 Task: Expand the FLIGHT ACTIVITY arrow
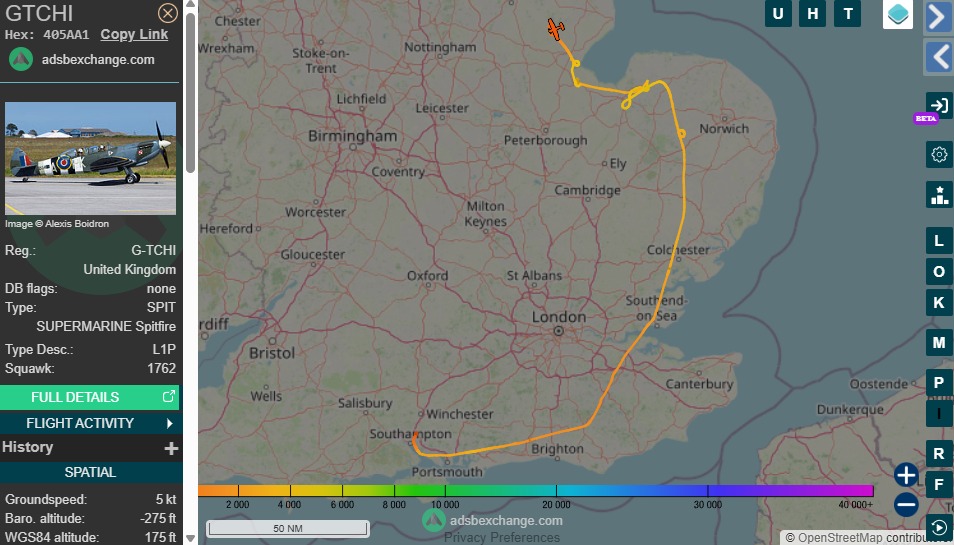click(170, 423)
